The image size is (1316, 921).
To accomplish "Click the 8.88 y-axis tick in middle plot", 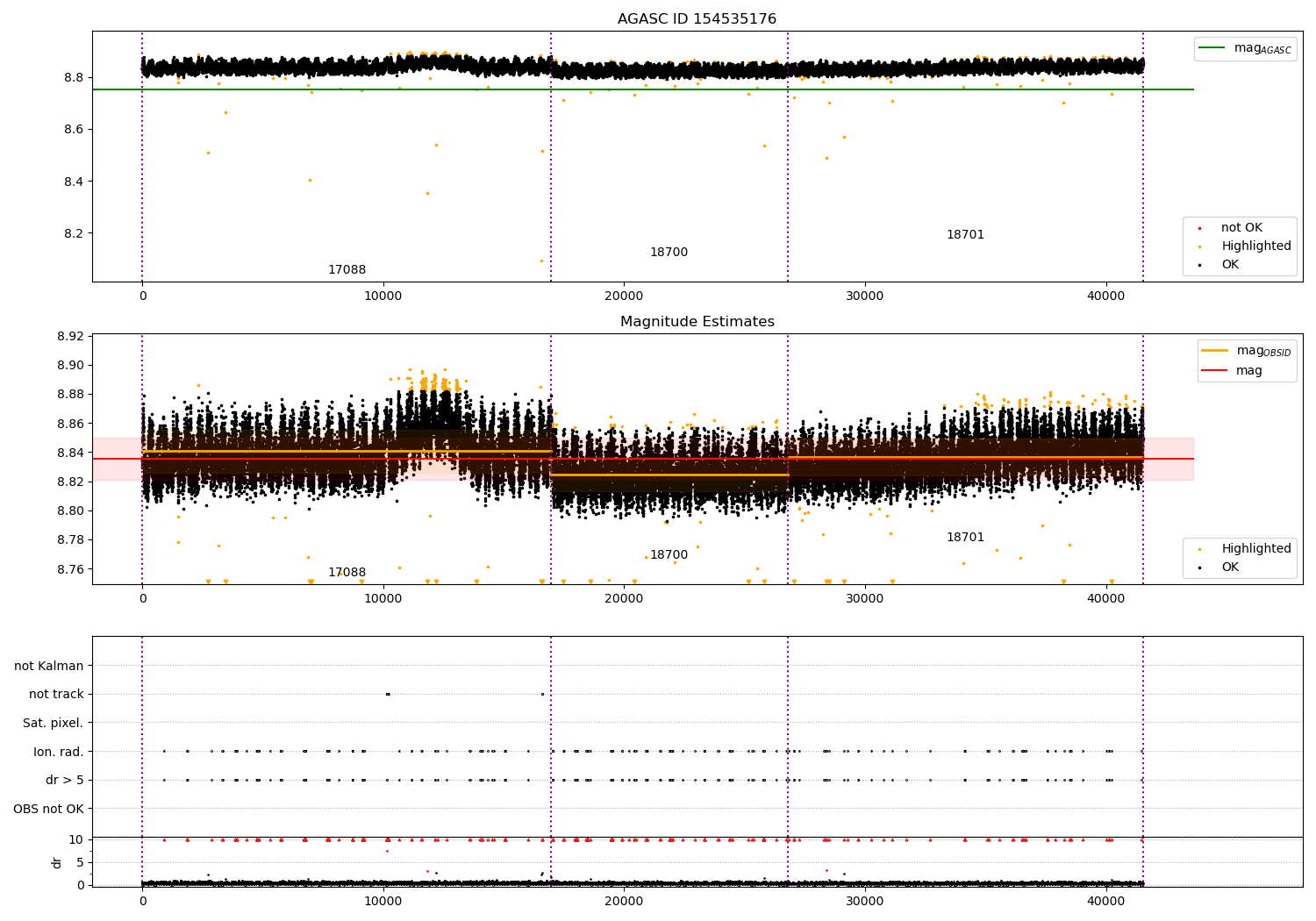I will click(x=70, y=395).
